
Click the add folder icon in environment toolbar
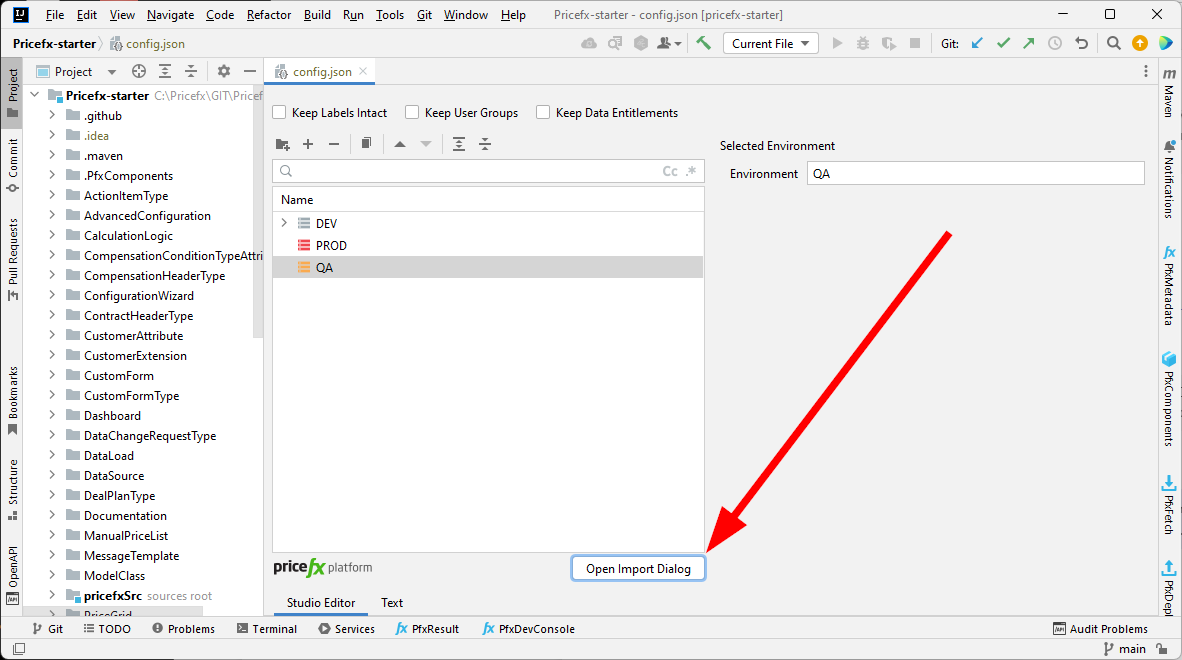point(282,144)
